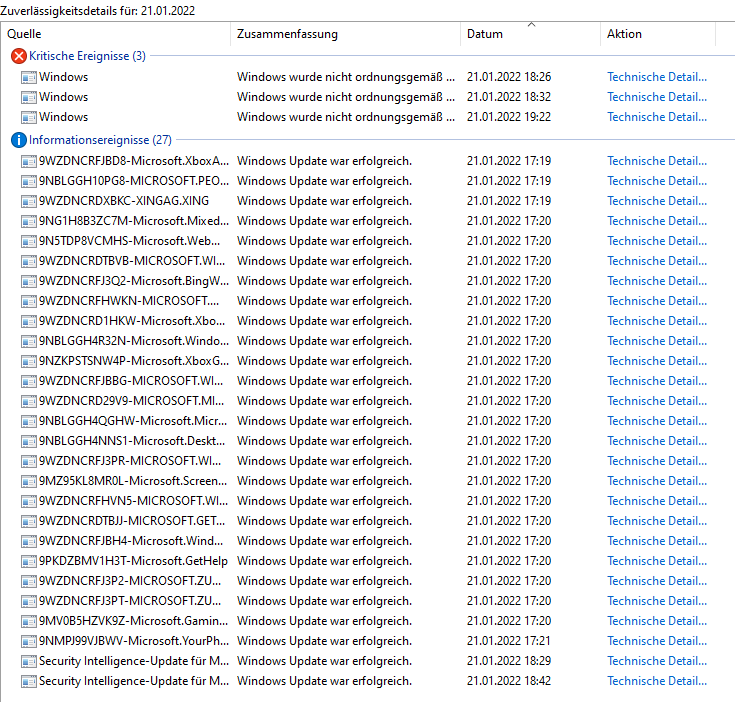
Task: Click the icon beside Windows event at 19:22
Action: (x=29, y=117)
